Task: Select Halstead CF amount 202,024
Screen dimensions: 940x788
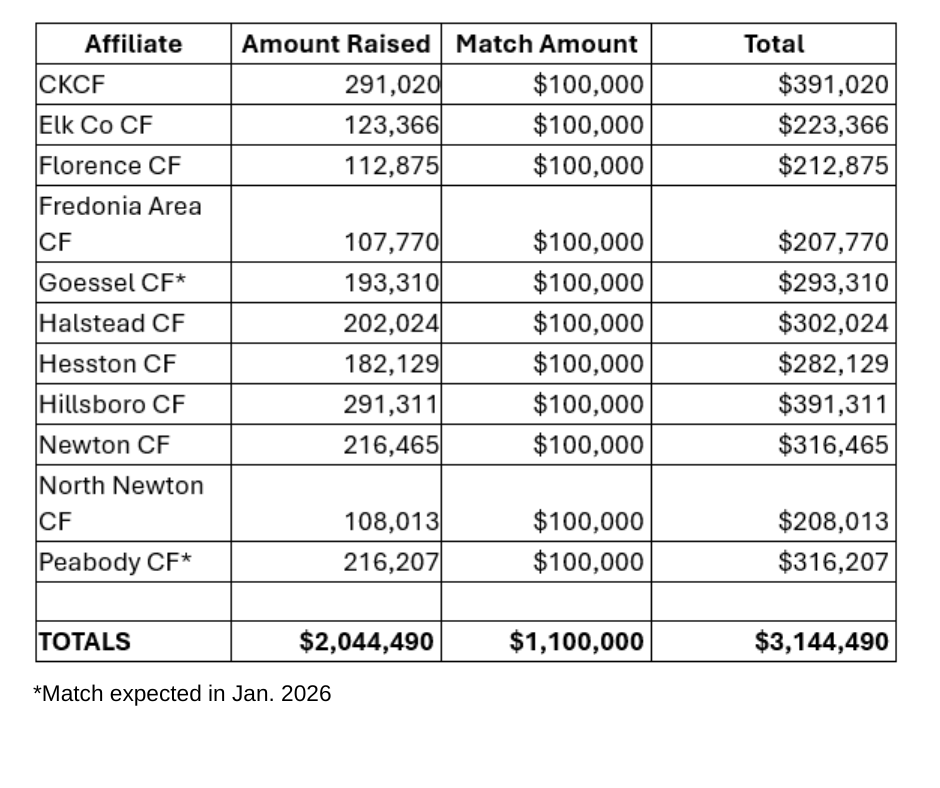Action: tap(392, 323)
